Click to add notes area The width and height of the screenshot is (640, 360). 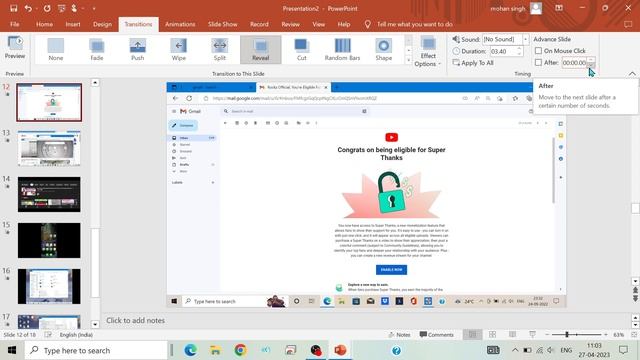[136, 320]
